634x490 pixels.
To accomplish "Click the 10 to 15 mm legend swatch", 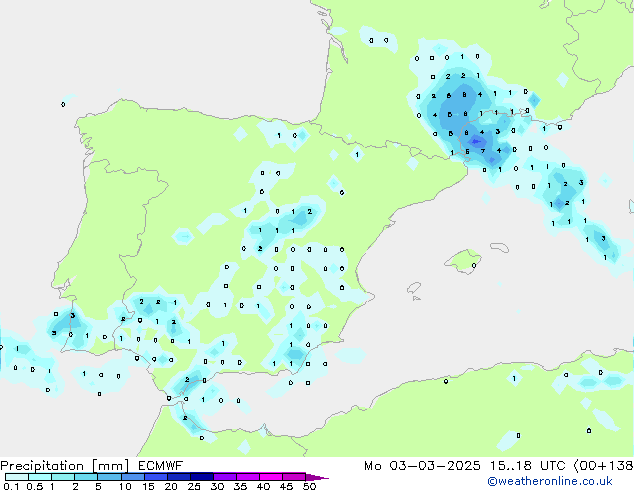I will click(x=132, y=477).
